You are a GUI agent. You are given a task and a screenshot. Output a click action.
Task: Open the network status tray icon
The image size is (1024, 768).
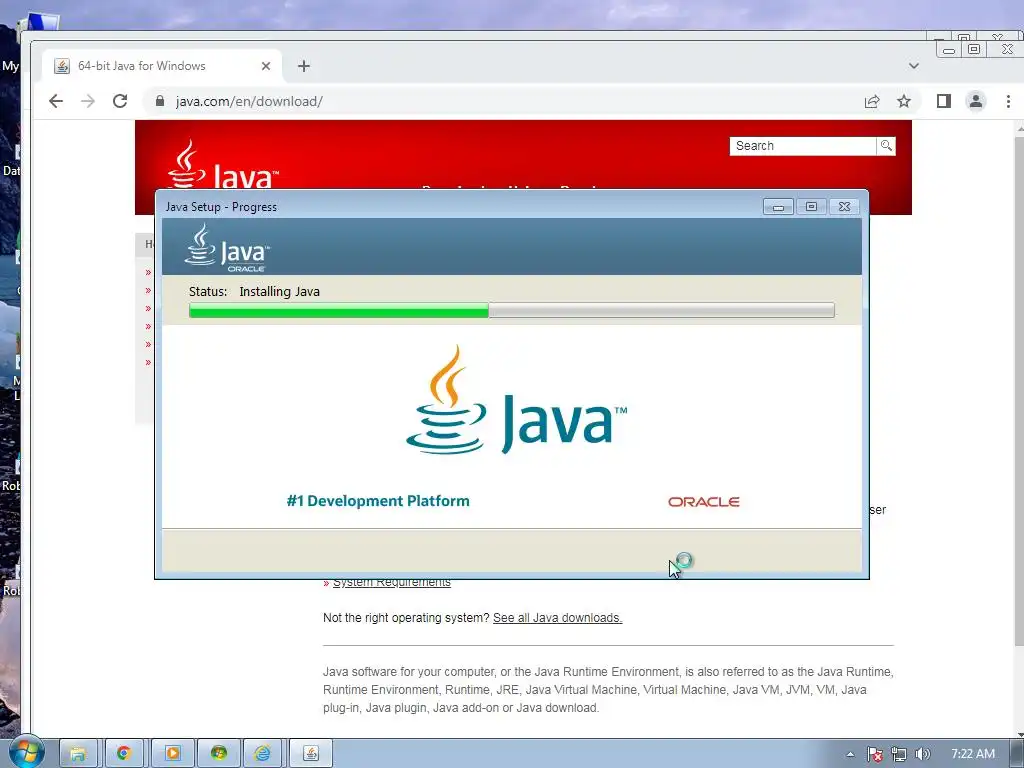tap(899, 754)
